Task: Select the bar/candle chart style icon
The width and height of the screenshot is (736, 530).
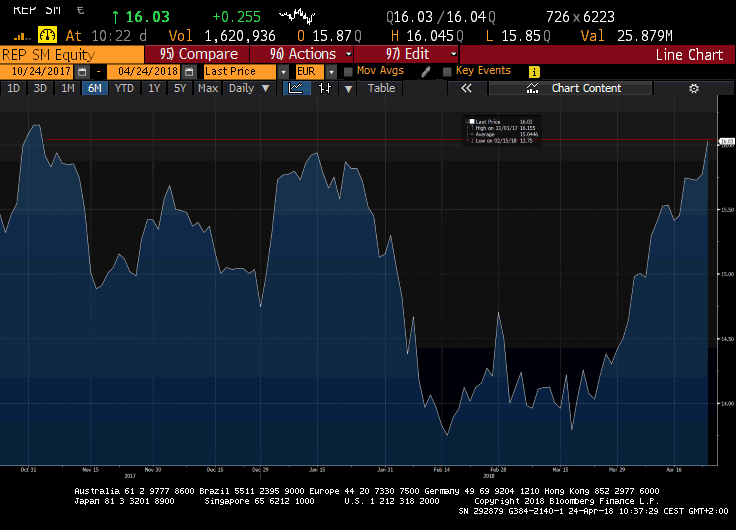Action: (x=325, y=88)
